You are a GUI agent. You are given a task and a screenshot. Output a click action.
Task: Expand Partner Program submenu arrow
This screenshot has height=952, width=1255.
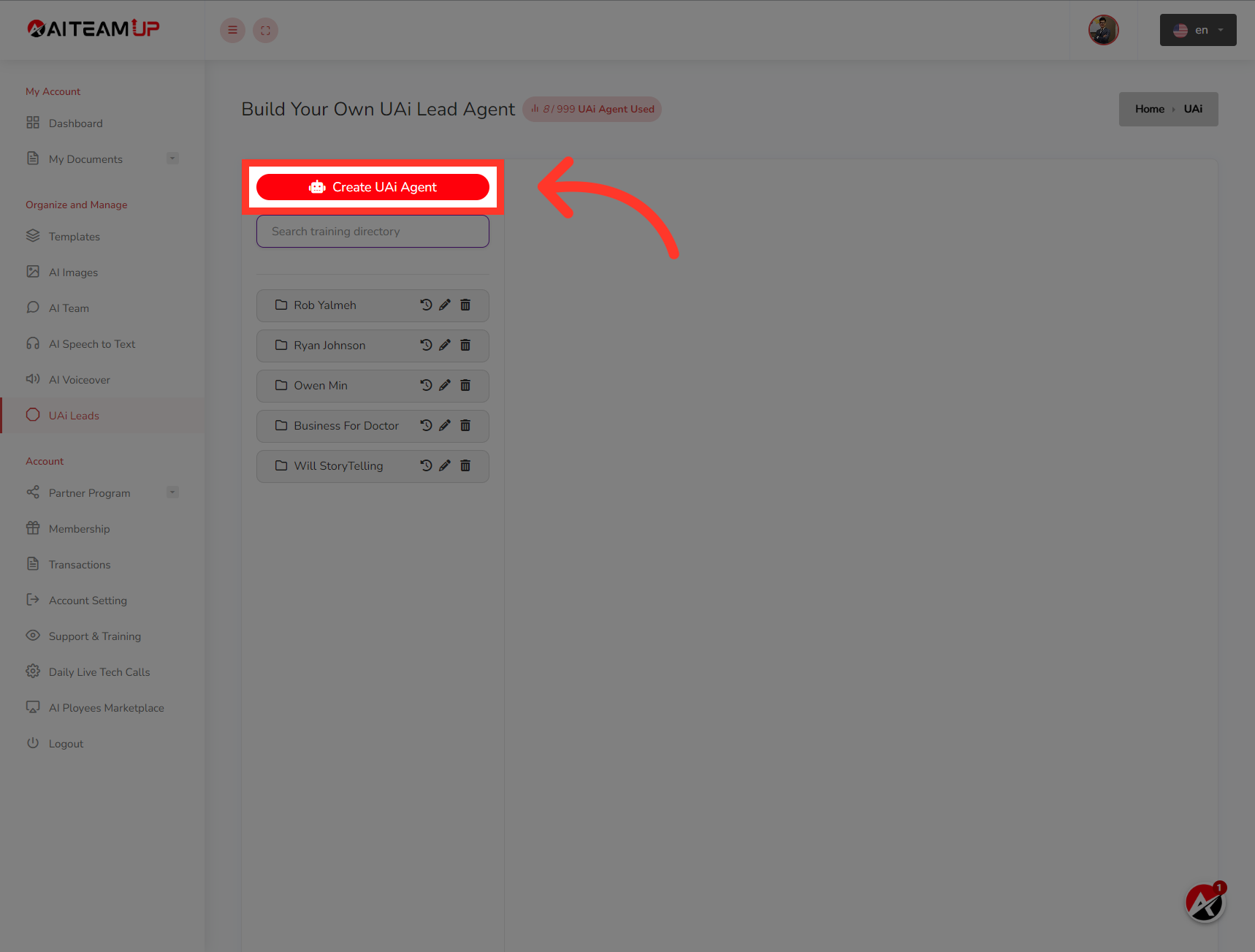(x=172, y=492)
